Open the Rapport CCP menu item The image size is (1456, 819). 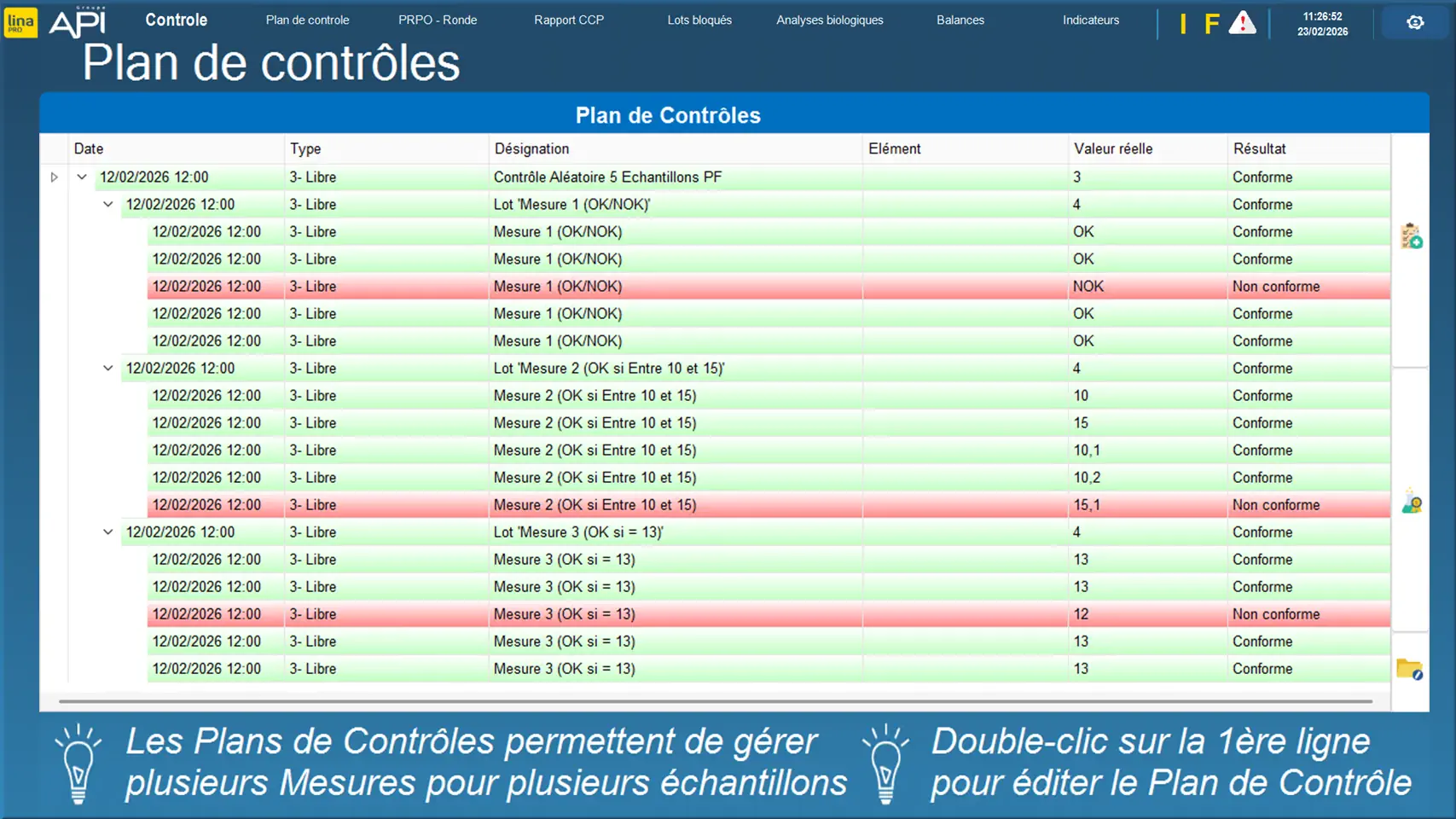(569, 20)
